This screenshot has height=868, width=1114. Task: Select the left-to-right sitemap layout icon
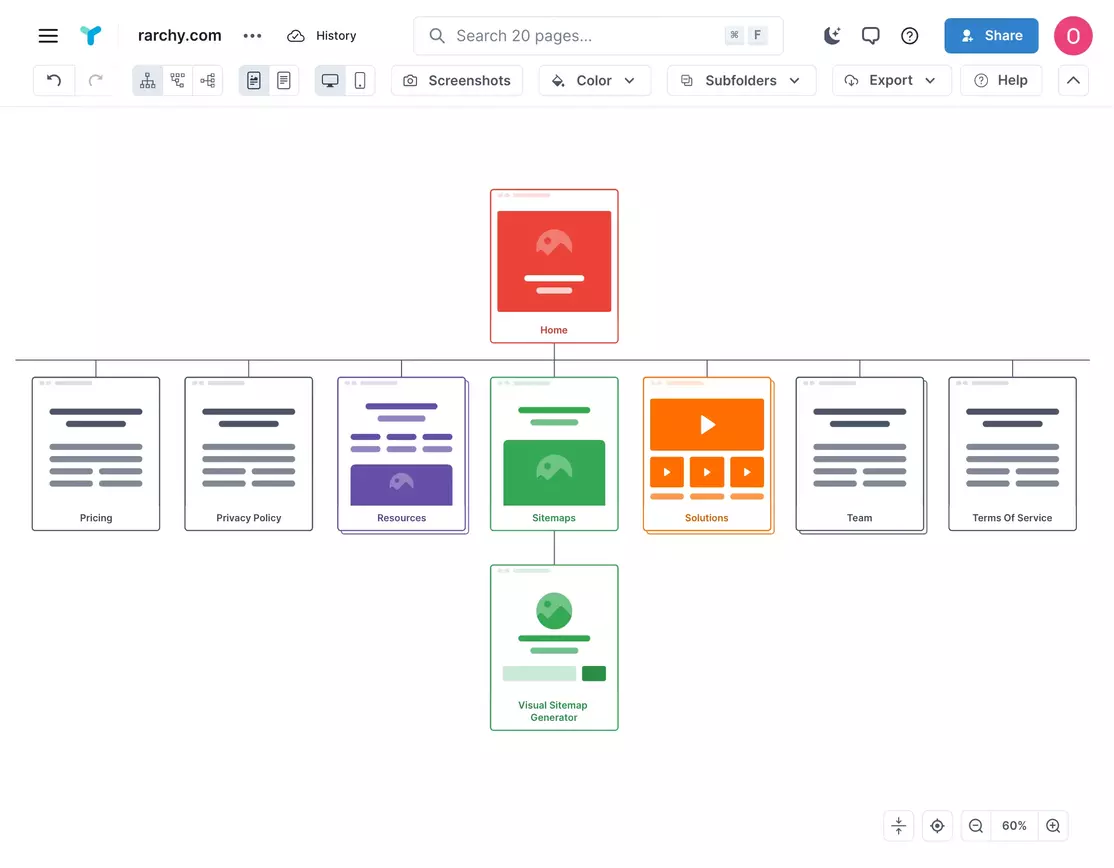pos(207,80)
